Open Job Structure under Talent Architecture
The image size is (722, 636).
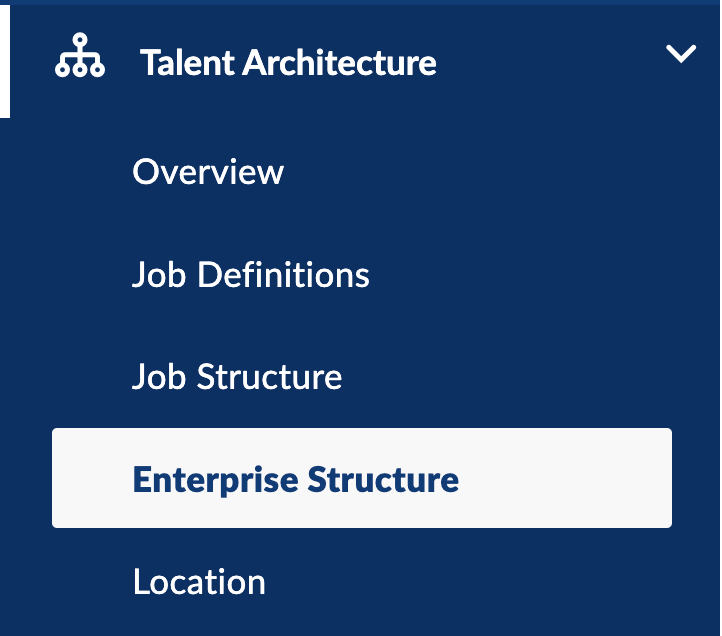pyautogui.click(x=237, y=377)
